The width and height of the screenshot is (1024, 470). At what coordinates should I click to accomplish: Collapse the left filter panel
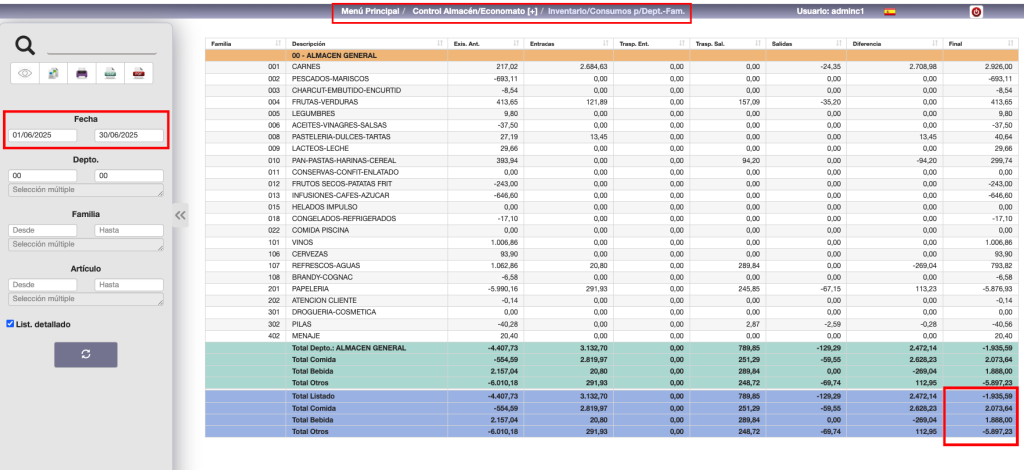[181, 214]
